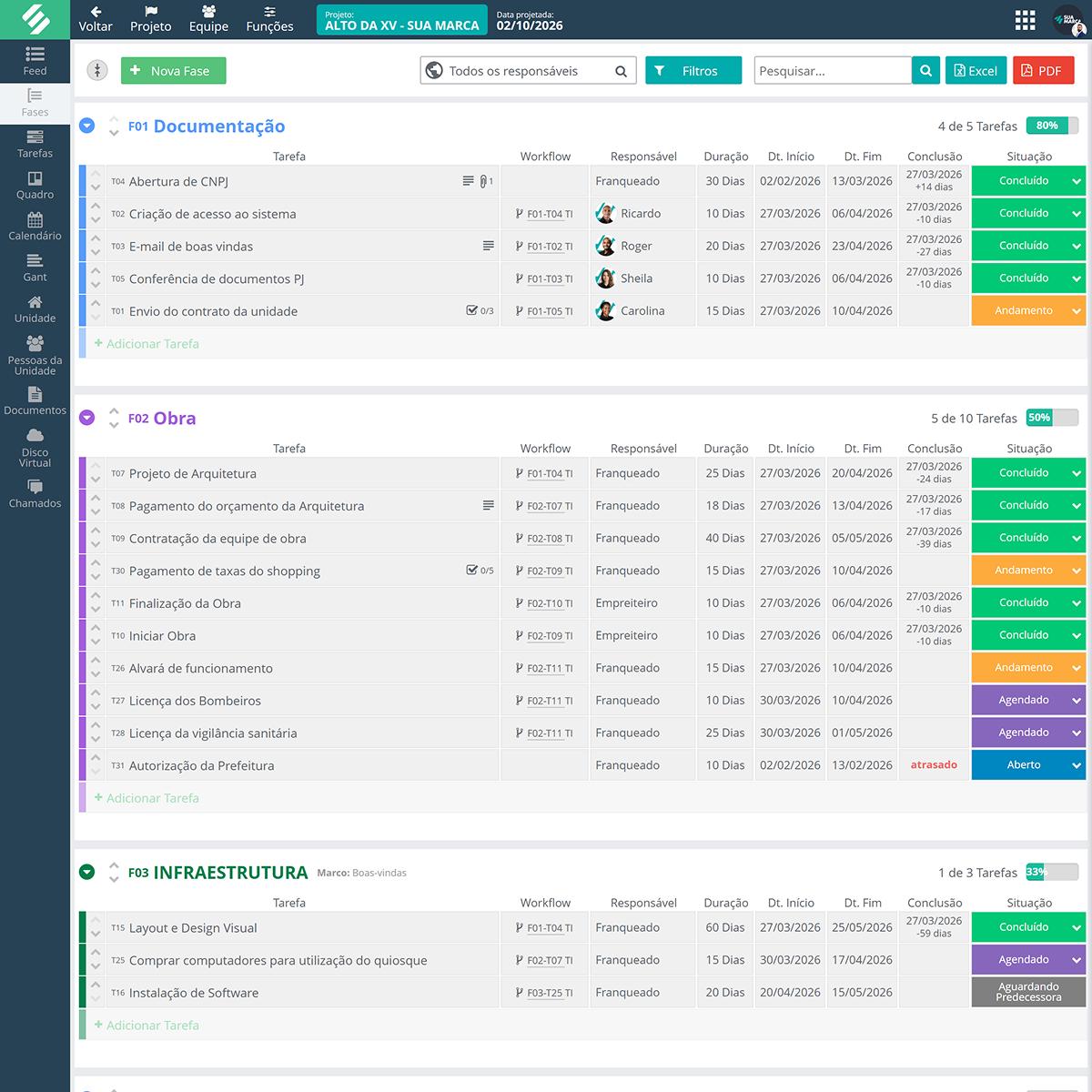The height and width of the screenshot is (1092, 1092).
Task: Open notes icon on E-mail de boas vindas
Action: click(x=488, y=246)
